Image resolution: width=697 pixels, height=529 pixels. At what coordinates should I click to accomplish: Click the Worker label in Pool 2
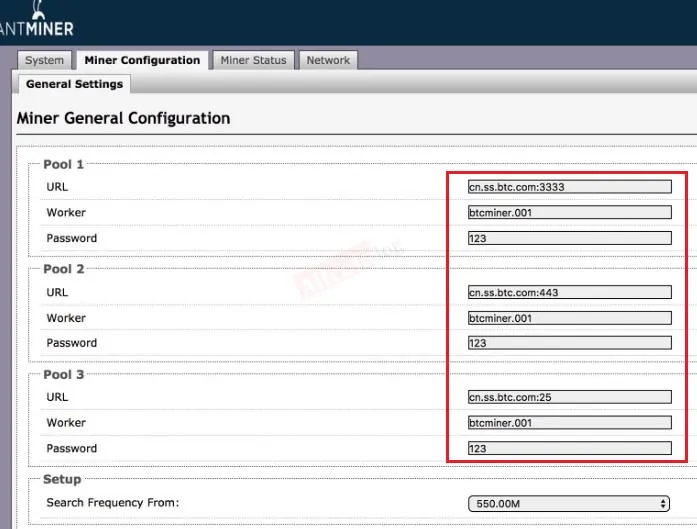point(66,318)
